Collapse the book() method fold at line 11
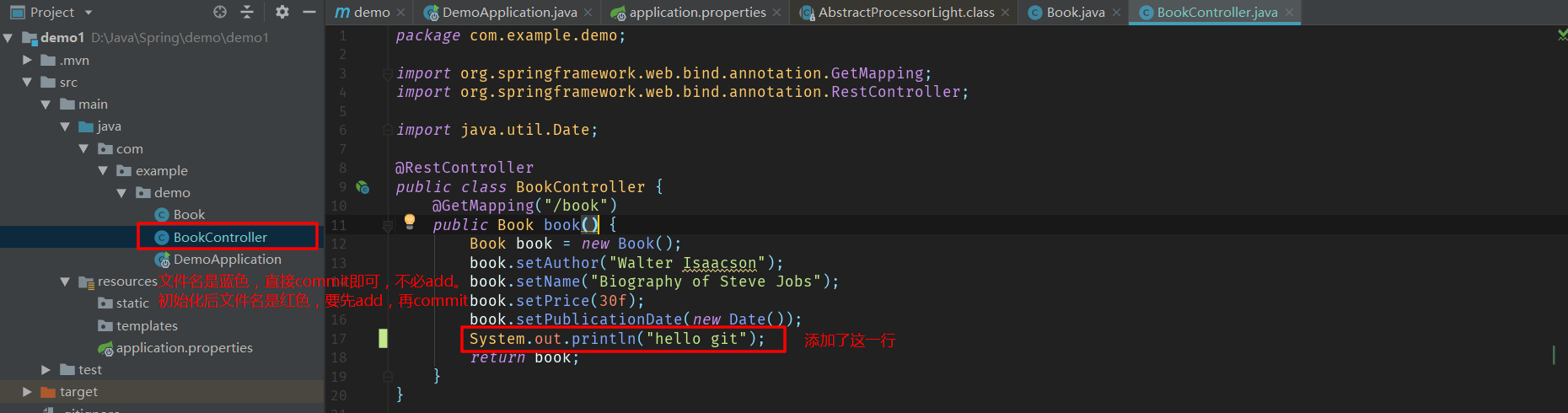 pos(388,225)
